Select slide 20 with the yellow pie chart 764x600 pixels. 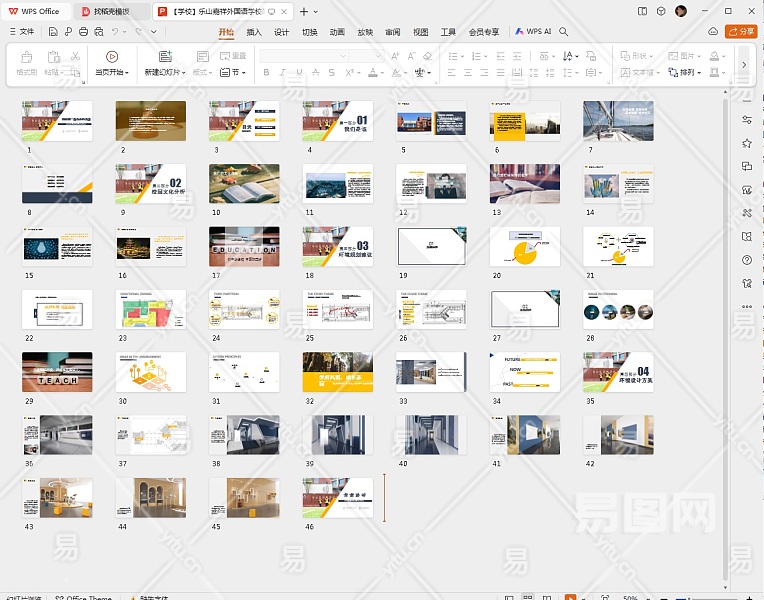click(525, 246)
